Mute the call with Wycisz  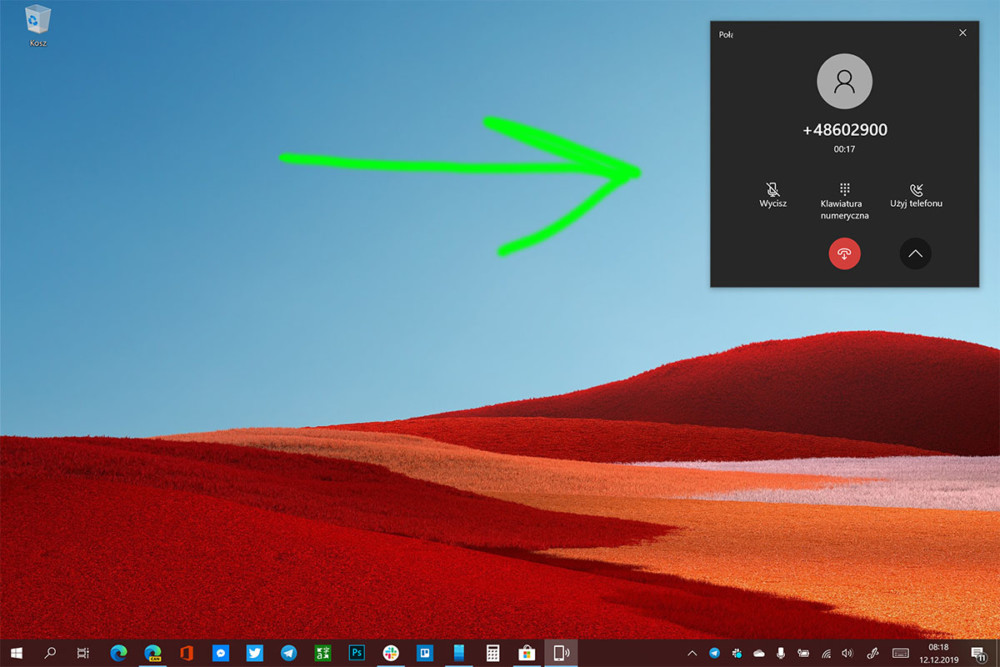(x=772, y=195)
